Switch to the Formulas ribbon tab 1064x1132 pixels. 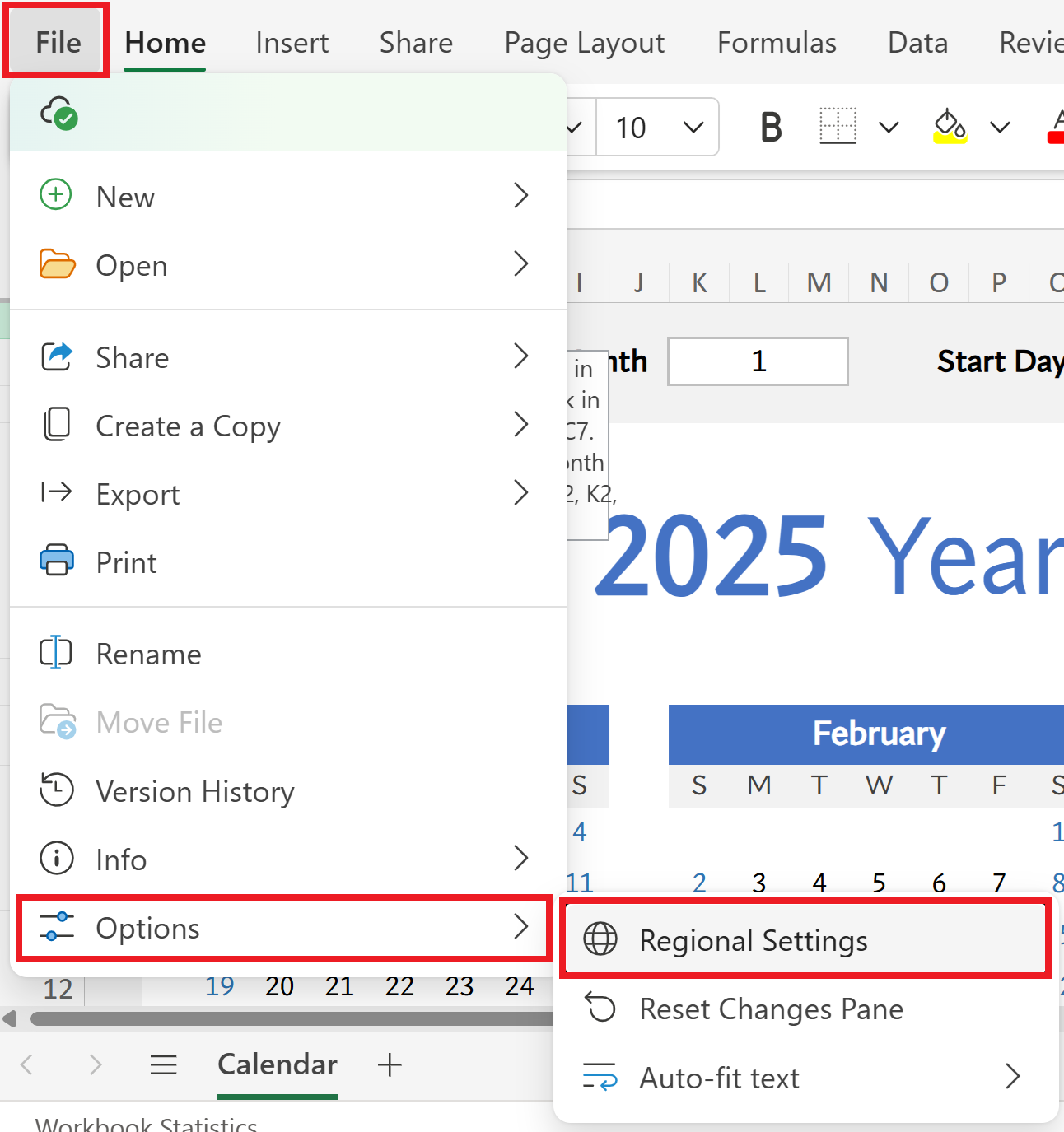[x=775, y=42]
